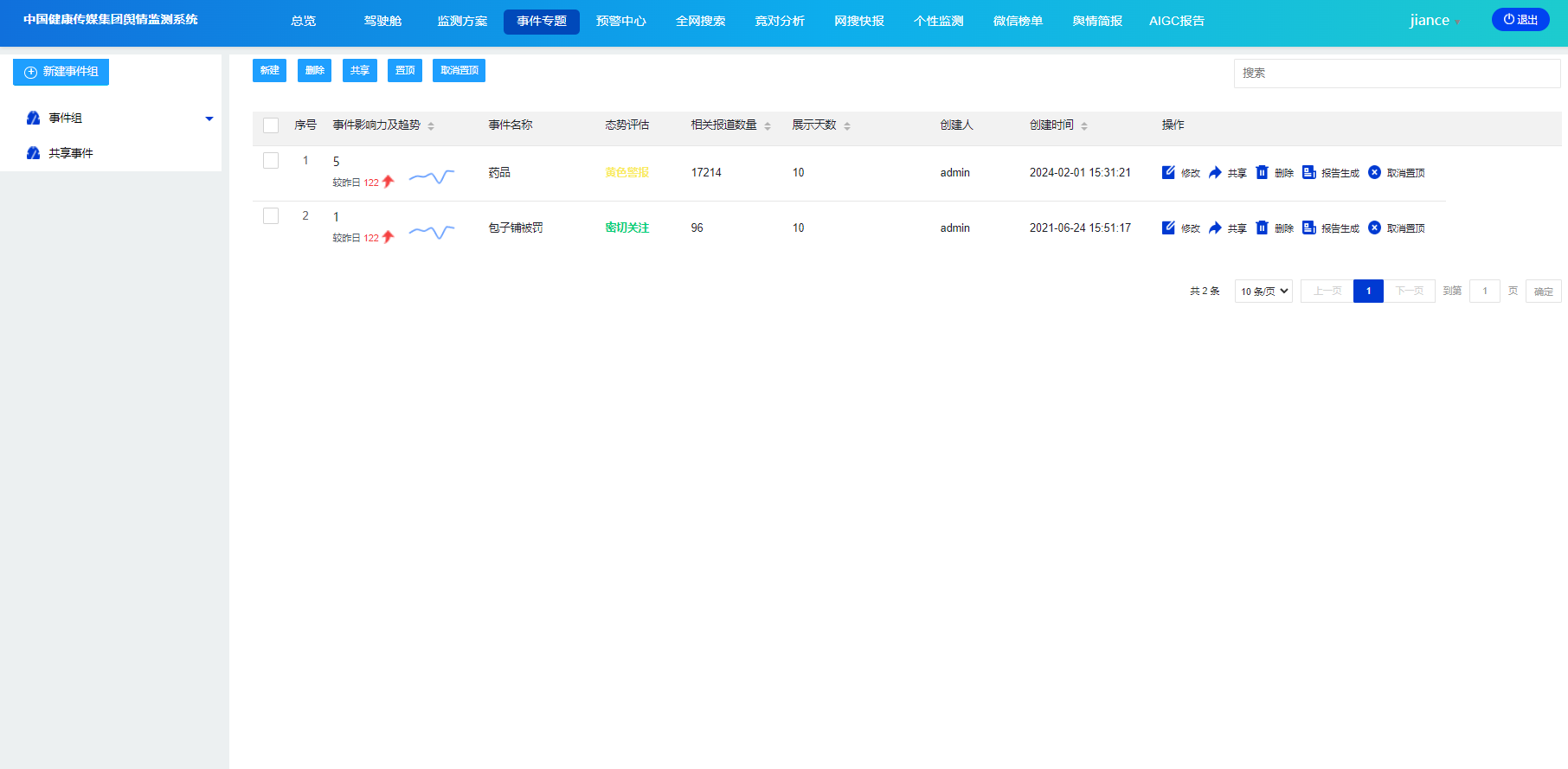Switch to the AIGC报告 tab

coord(1176,21)
